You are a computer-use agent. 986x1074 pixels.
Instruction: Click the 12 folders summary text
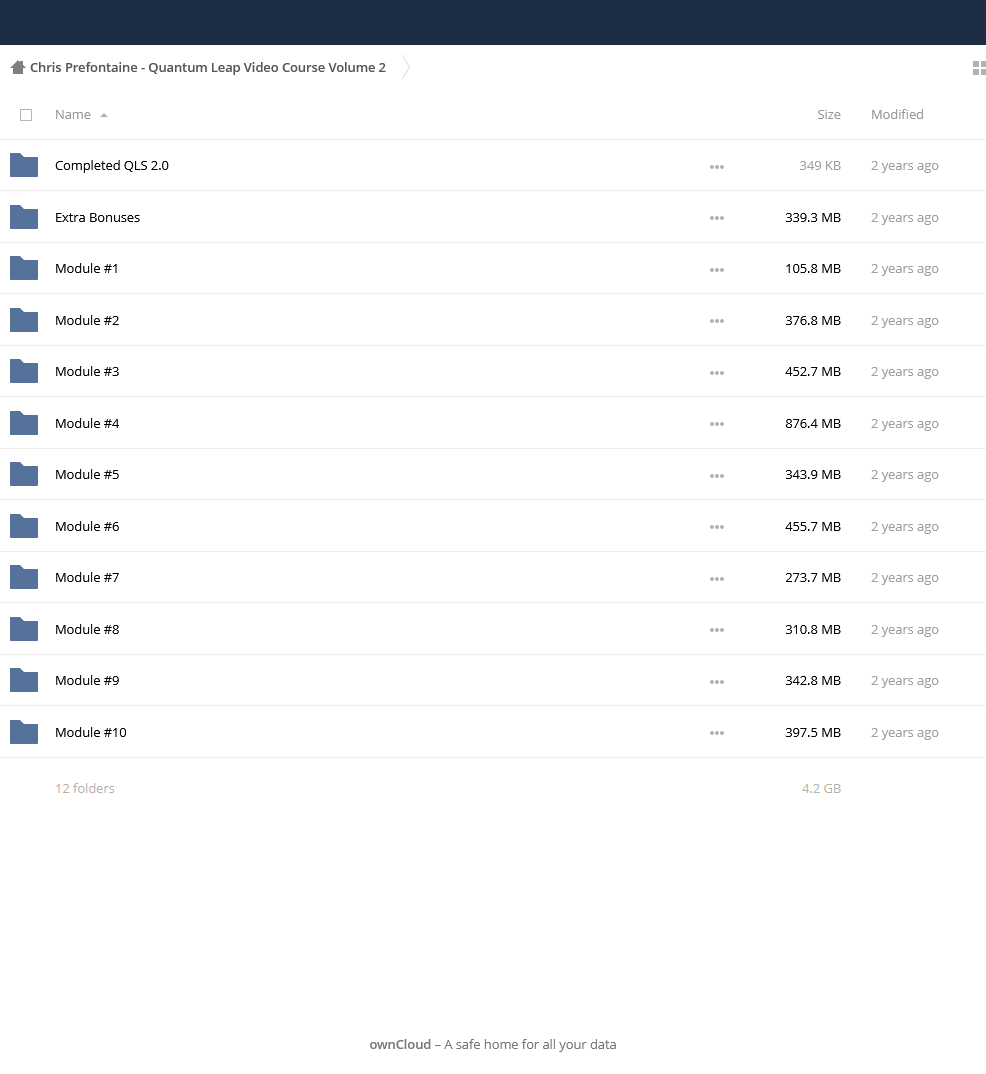point(85,788)
